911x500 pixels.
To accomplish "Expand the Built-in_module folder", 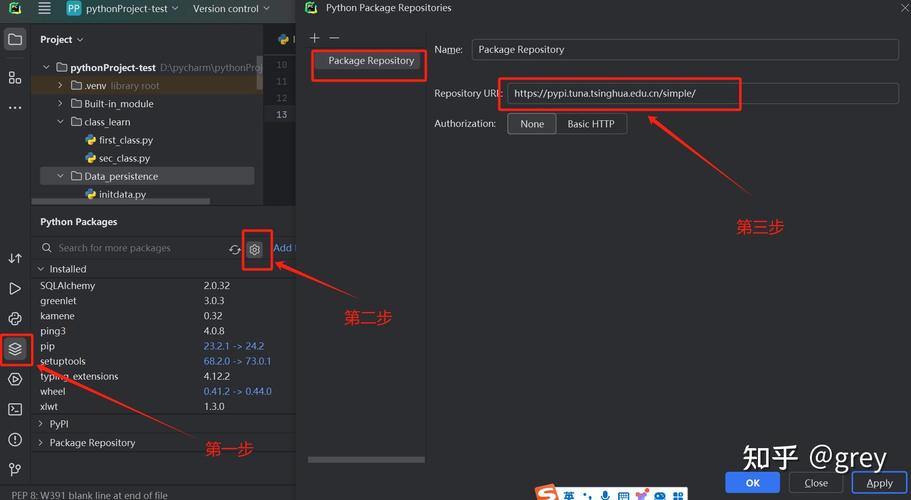I will pos(60,103).
